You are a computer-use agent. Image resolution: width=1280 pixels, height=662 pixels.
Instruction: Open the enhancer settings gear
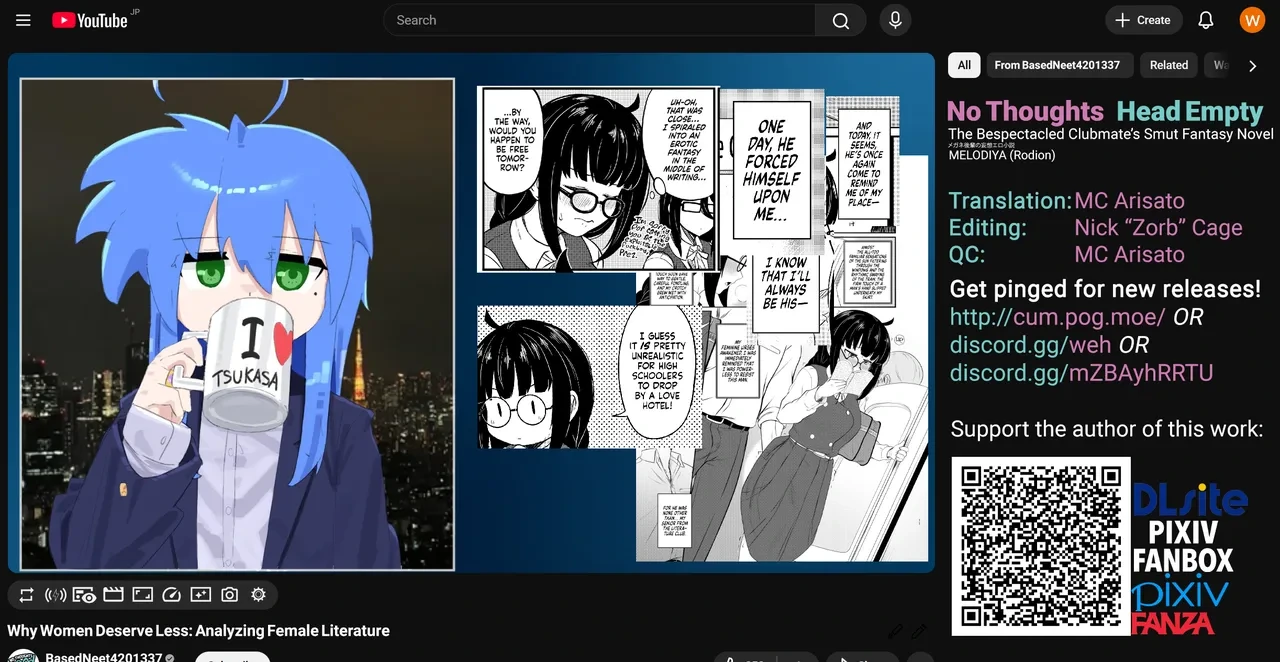pos(258,595)
